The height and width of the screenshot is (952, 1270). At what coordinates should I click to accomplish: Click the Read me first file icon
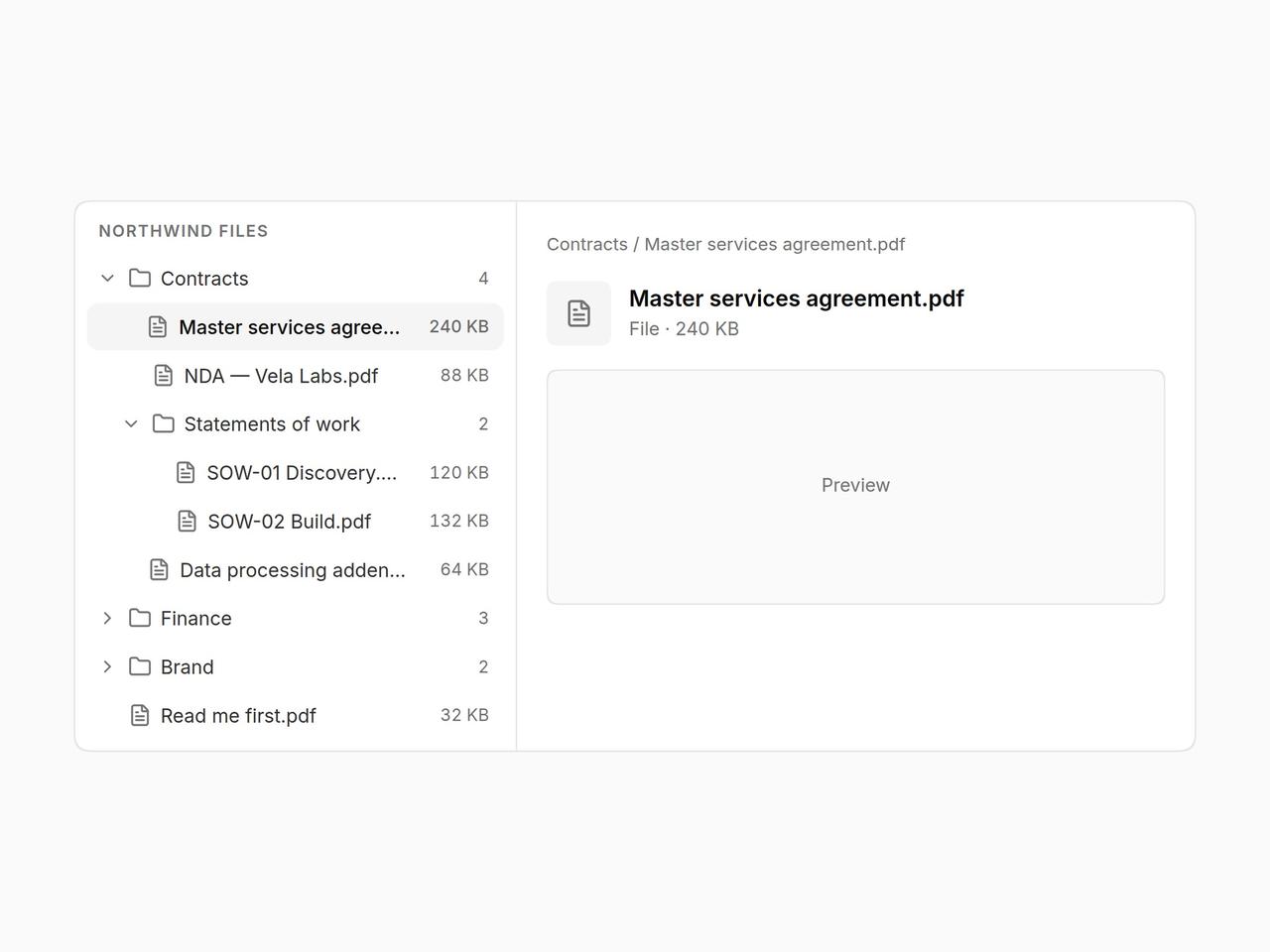[140, 716]
